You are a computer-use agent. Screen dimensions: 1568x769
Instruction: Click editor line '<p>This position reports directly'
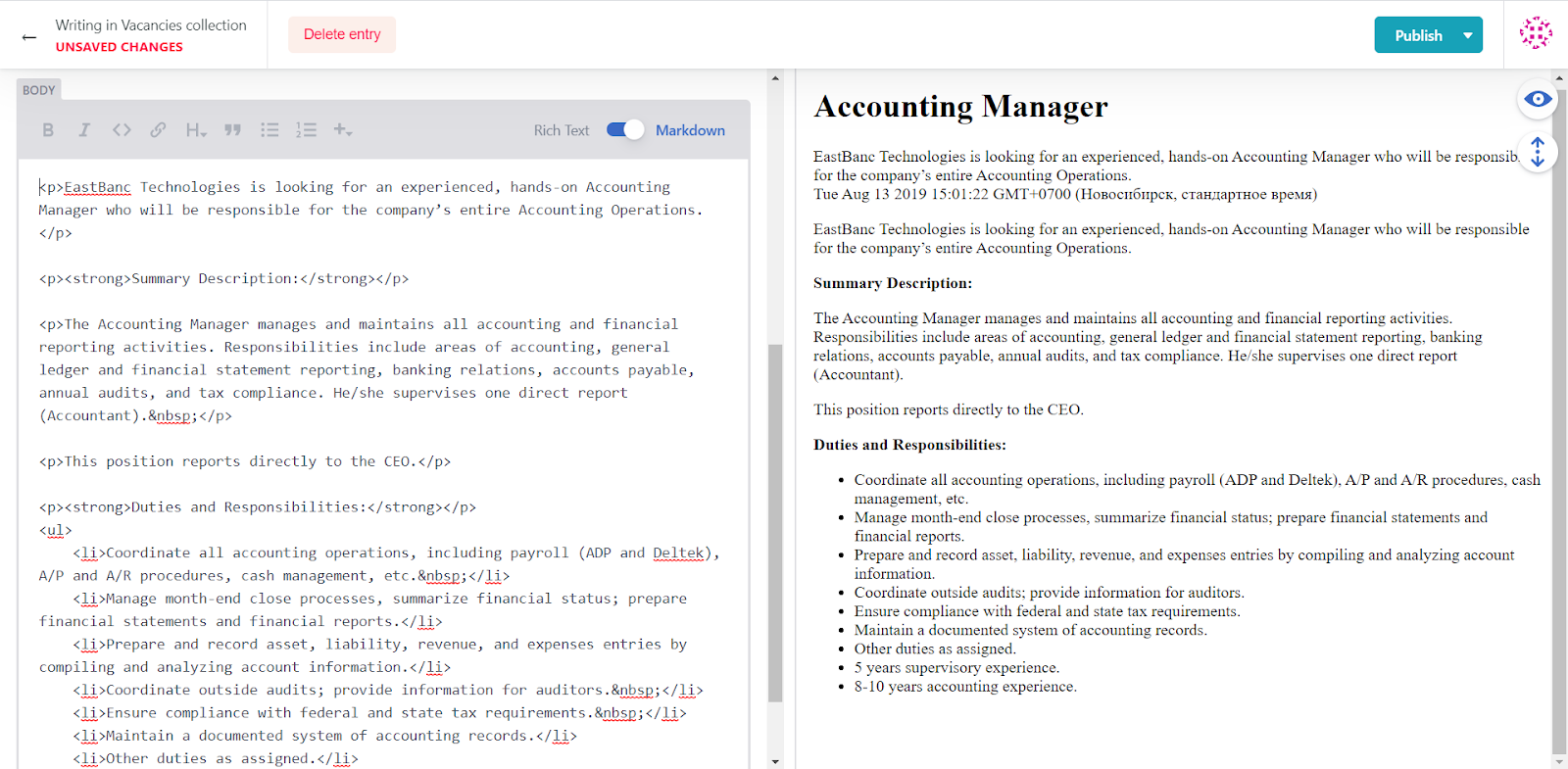coord(245,461)
